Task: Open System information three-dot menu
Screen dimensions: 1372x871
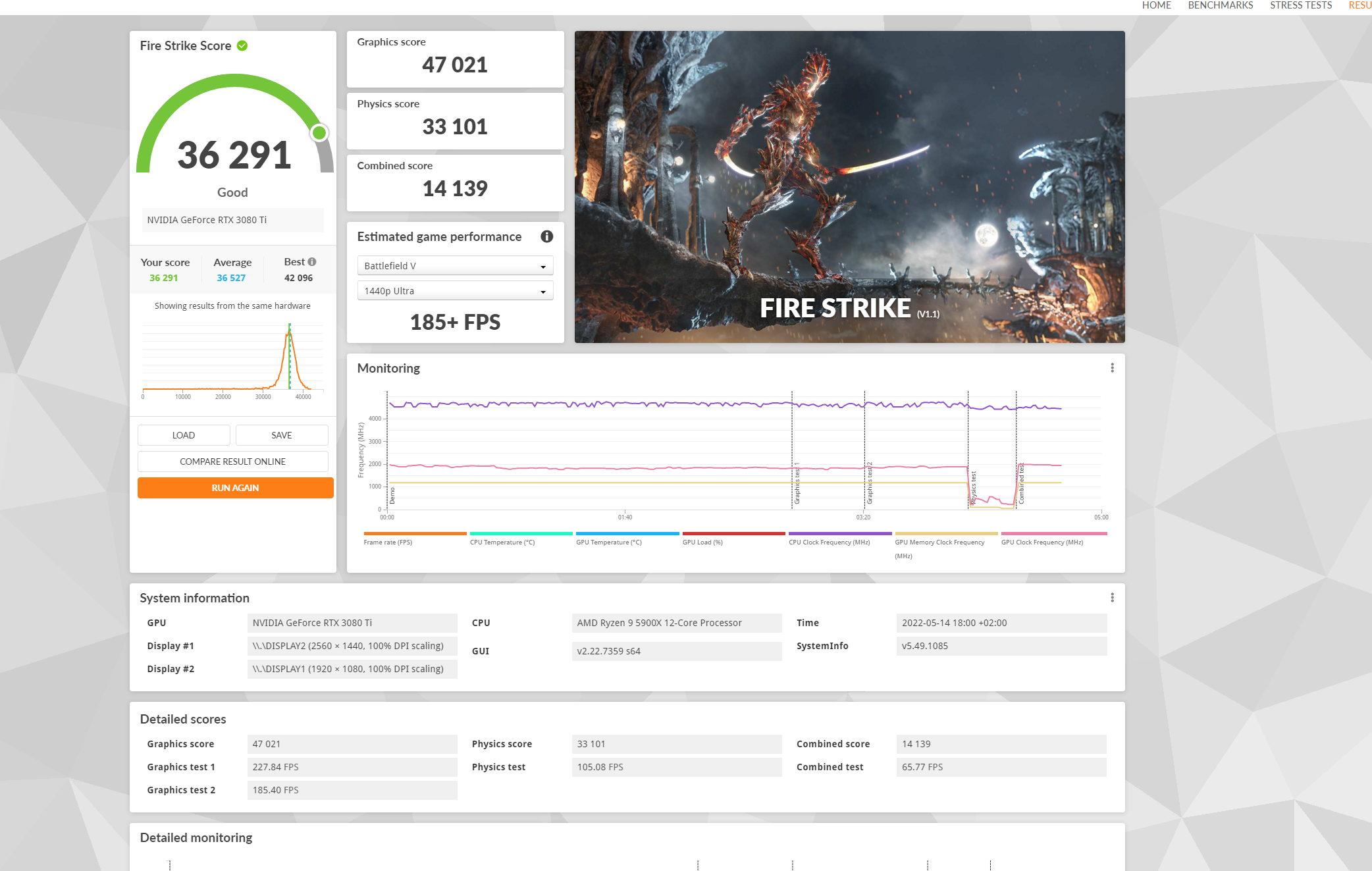Action: click(1112, 598)
